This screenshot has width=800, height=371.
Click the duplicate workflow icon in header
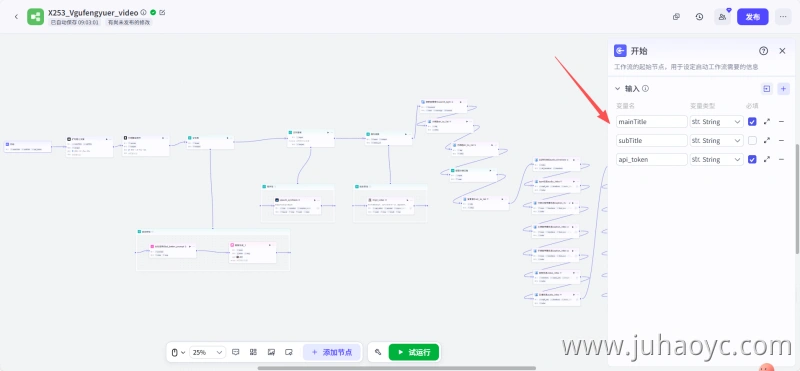pos(677,17)
